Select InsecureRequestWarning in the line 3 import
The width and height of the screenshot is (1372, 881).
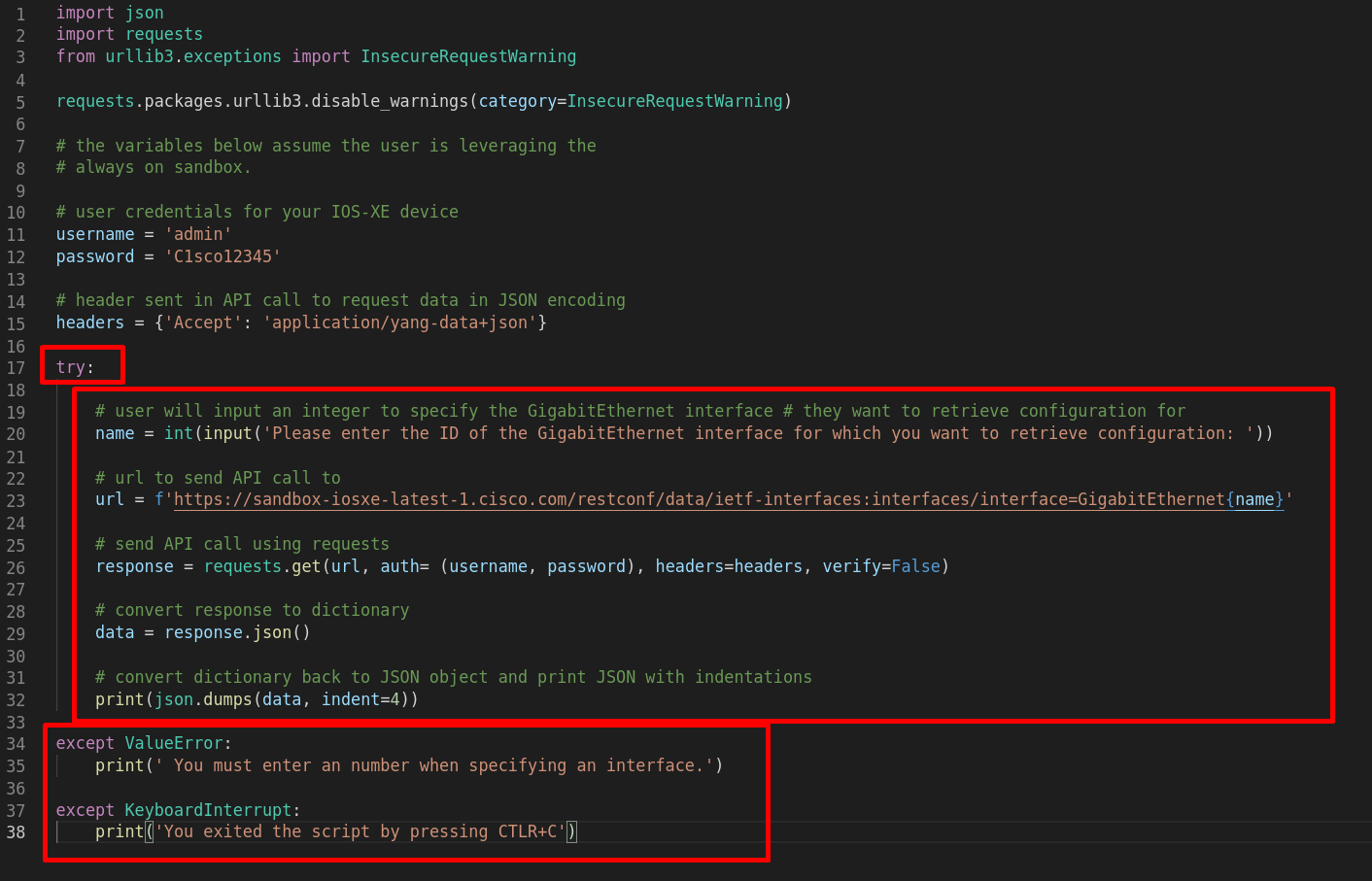pos(468,56)
